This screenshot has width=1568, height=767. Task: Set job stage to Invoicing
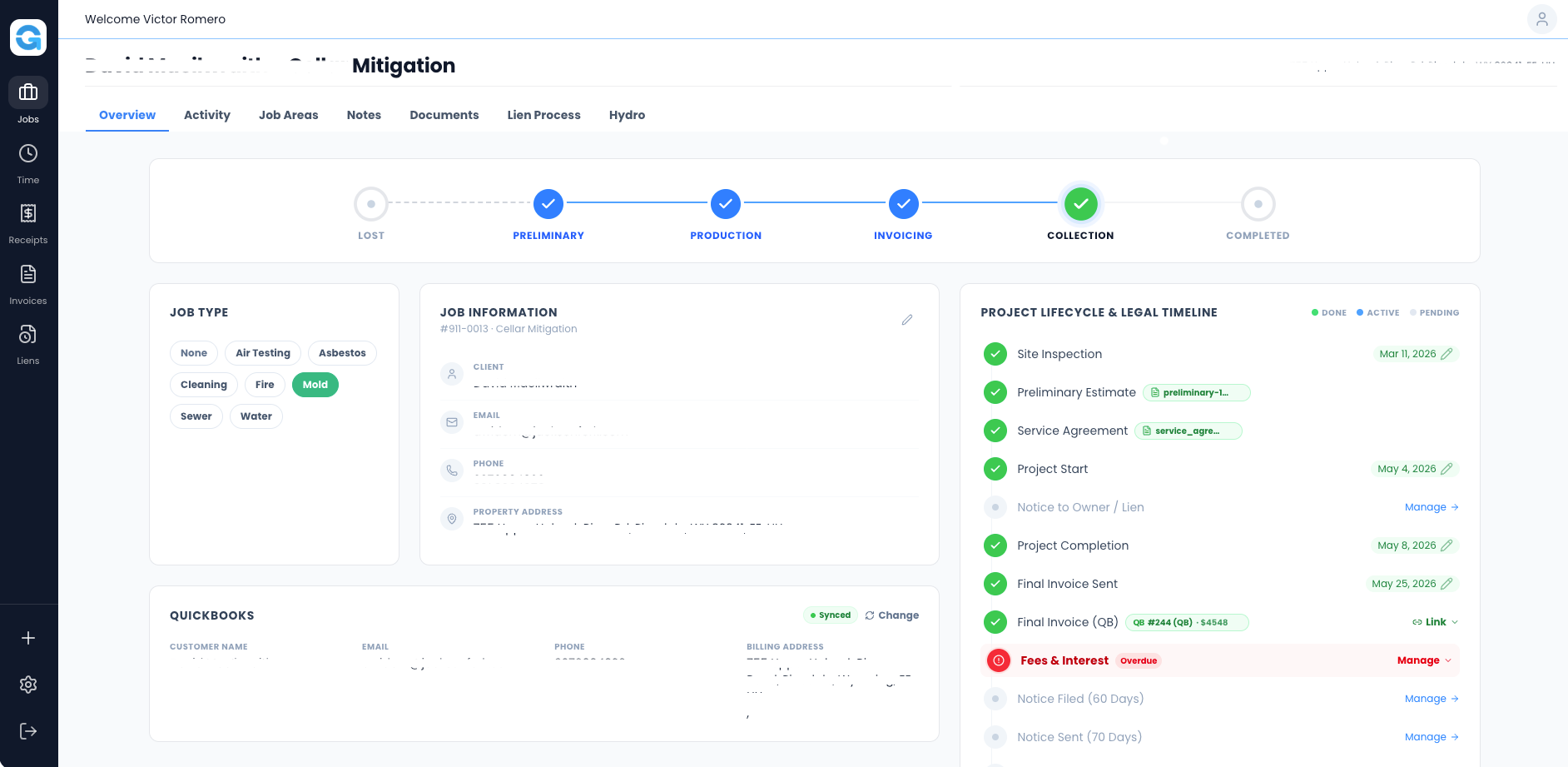coord(904,204)
